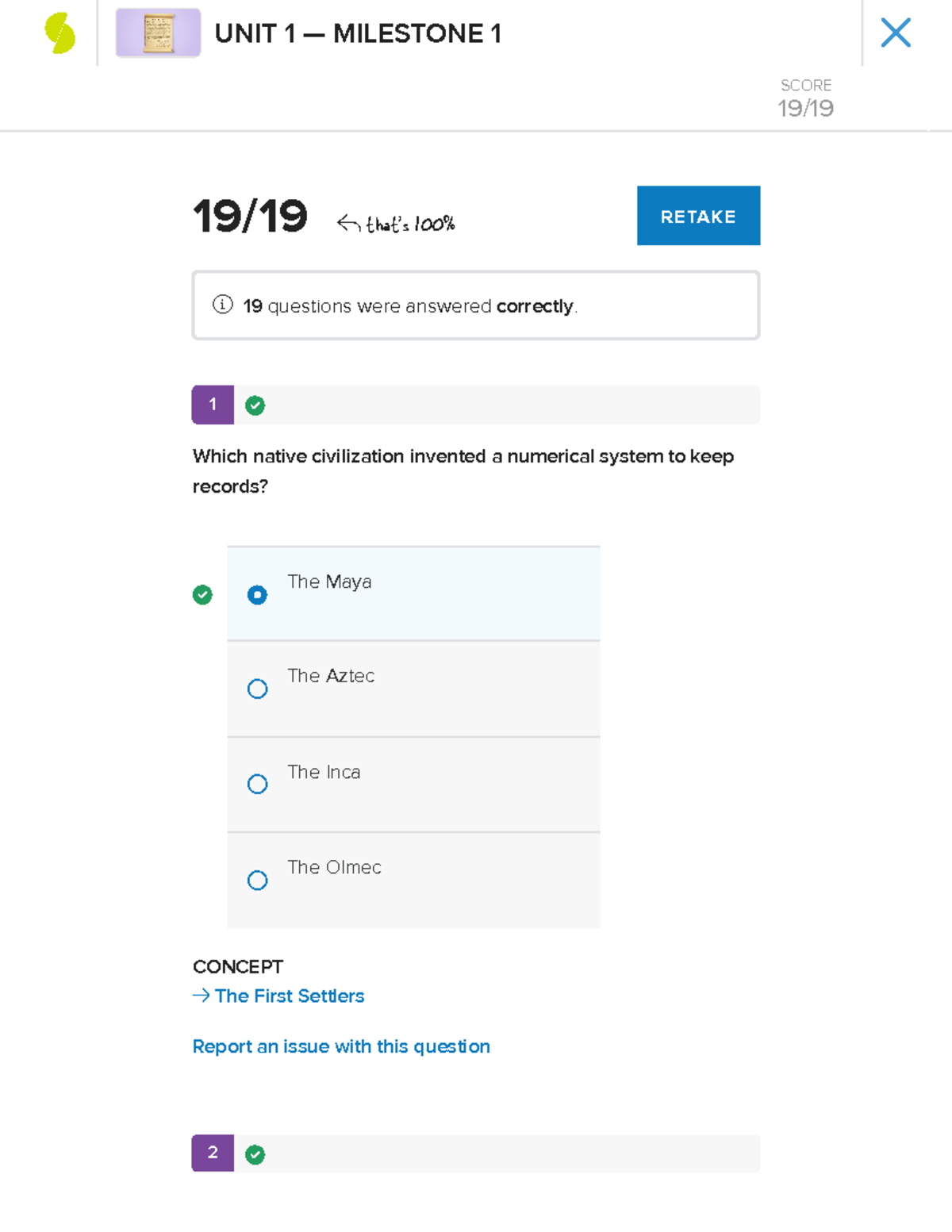The height and width of the screenshot is (1232, 952).
Task: Click Report an issue with this question
Action: tap(341, 1046)
